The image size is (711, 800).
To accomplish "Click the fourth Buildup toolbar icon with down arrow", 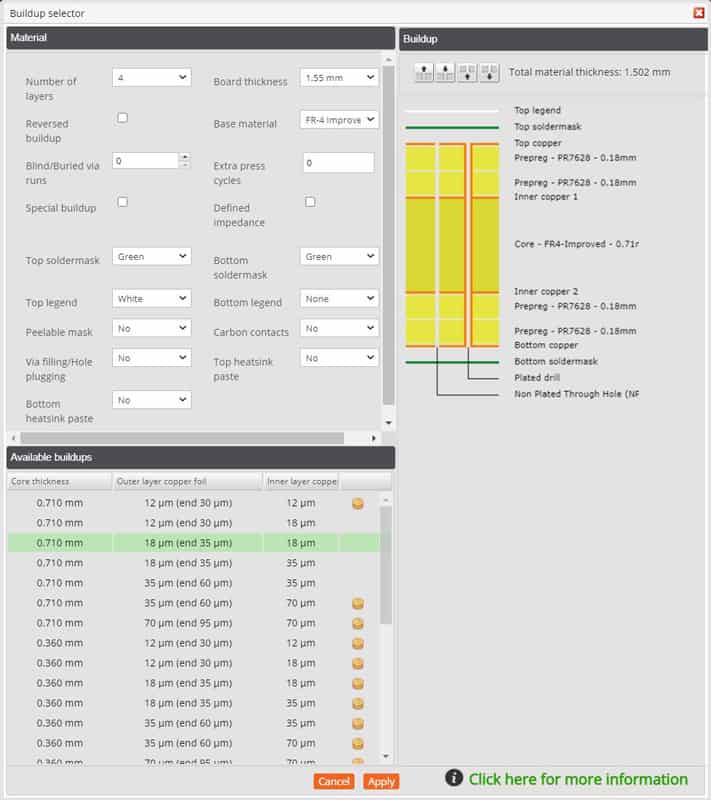I will [x=489, y=72].
